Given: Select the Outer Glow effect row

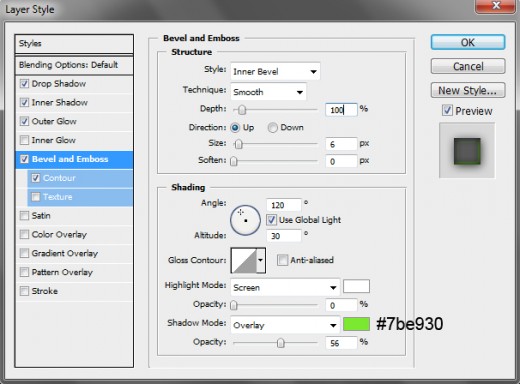Looking at the screenshot, I should pos(74,121).
